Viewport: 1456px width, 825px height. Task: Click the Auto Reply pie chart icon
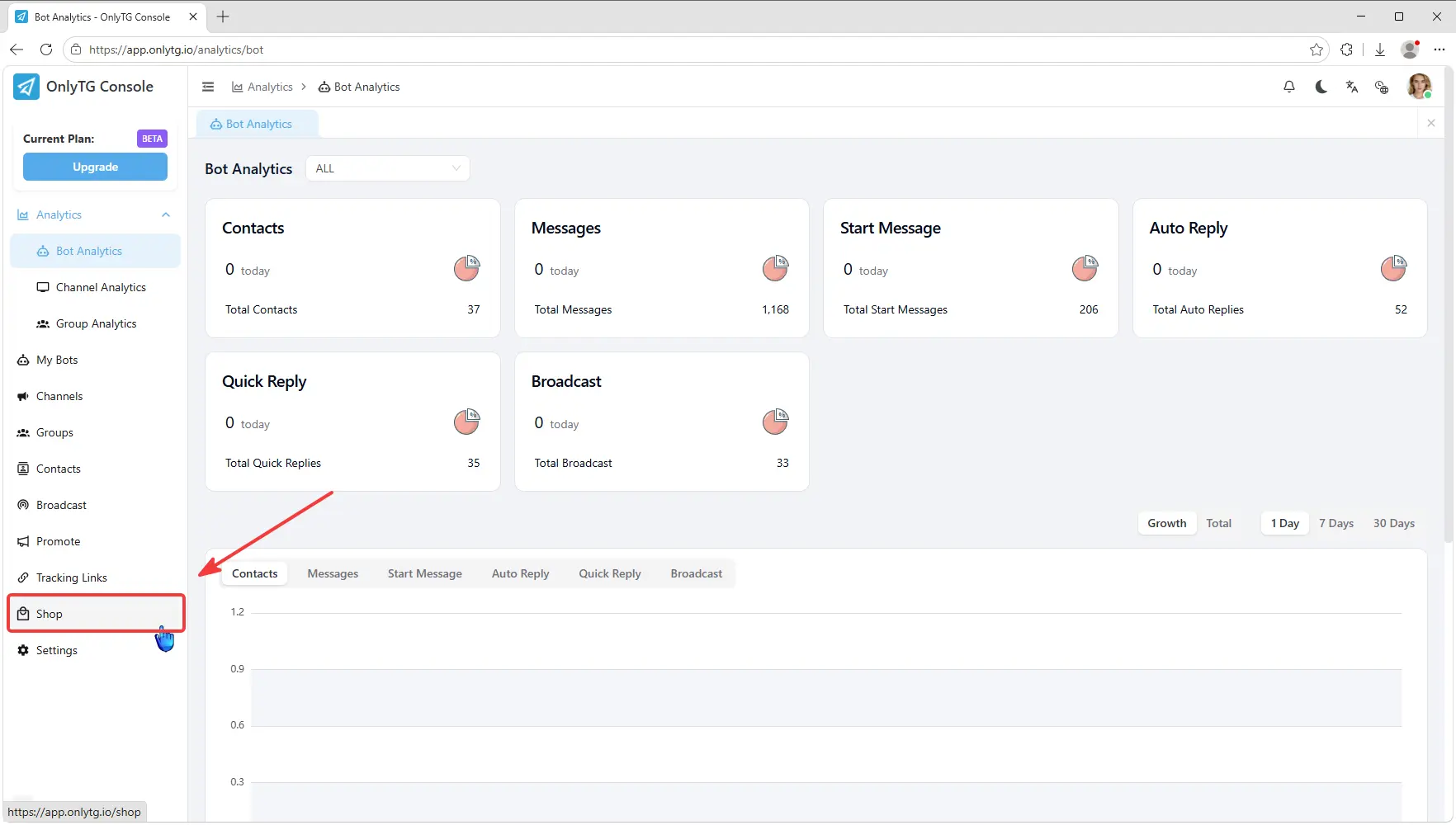pos(1394,268)
